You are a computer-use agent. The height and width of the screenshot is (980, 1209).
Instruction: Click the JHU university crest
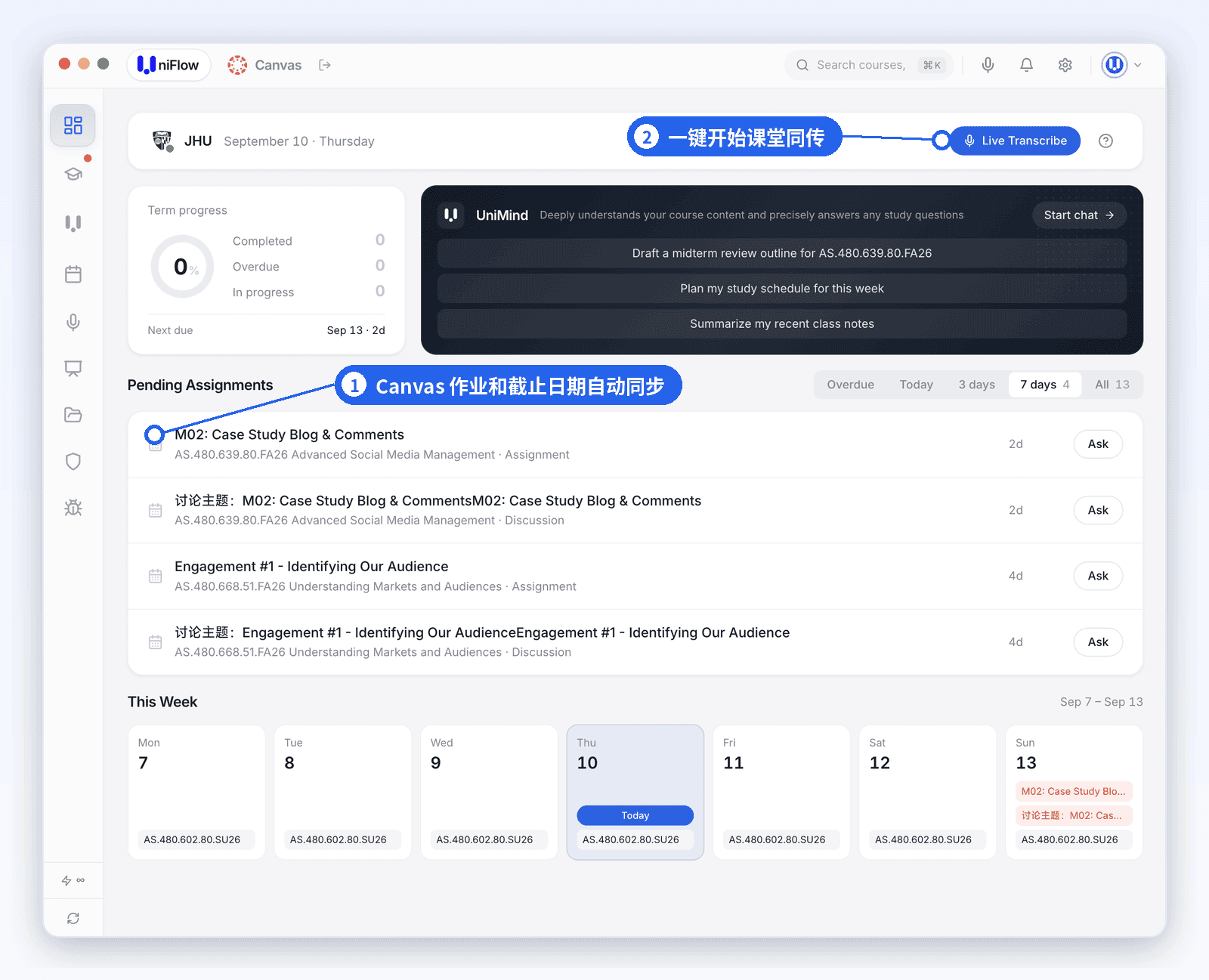(162, 141)
